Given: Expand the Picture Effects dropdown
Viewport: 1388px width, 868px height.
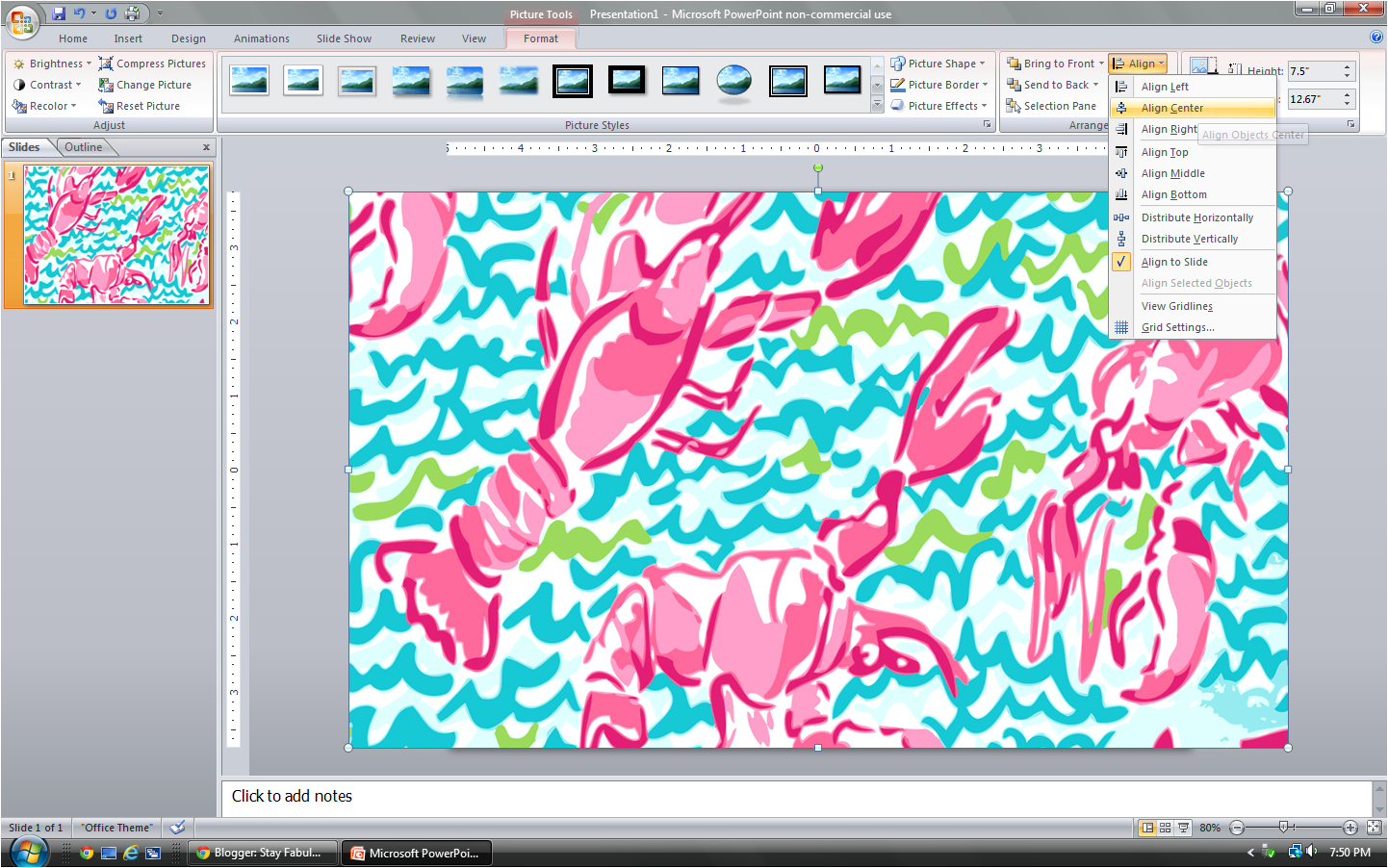Looking at the screenshot, I should pos(939,106).
